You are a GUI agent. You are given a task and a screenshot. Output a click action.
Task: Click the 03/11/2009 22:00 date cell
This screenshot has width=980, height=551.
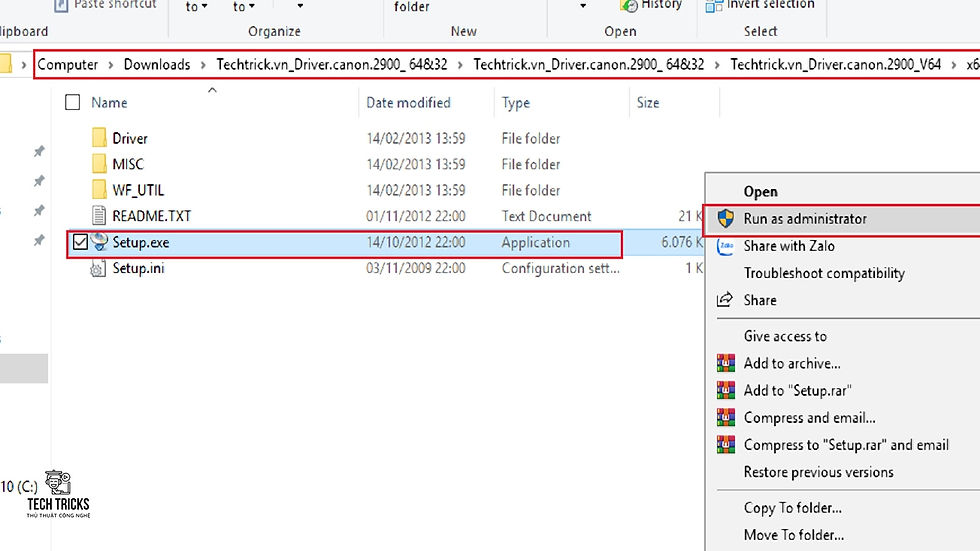(416, 269)
